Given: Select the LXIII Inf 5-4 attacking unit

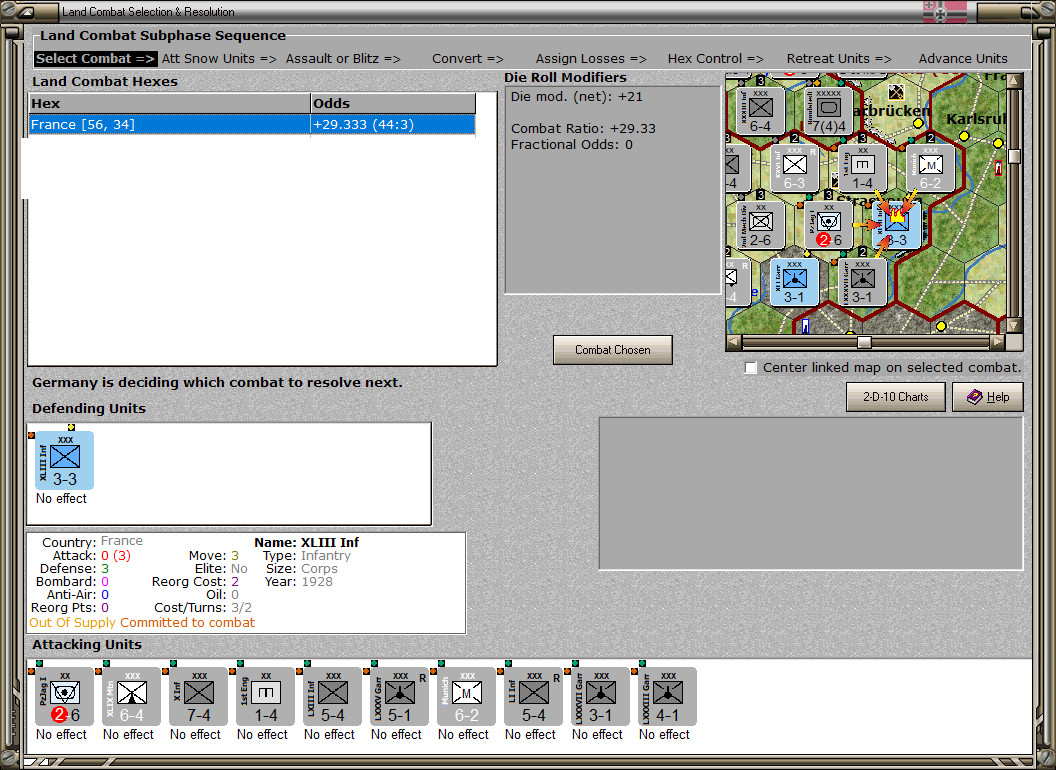Looking at the screenshot, I should point(333,696).
